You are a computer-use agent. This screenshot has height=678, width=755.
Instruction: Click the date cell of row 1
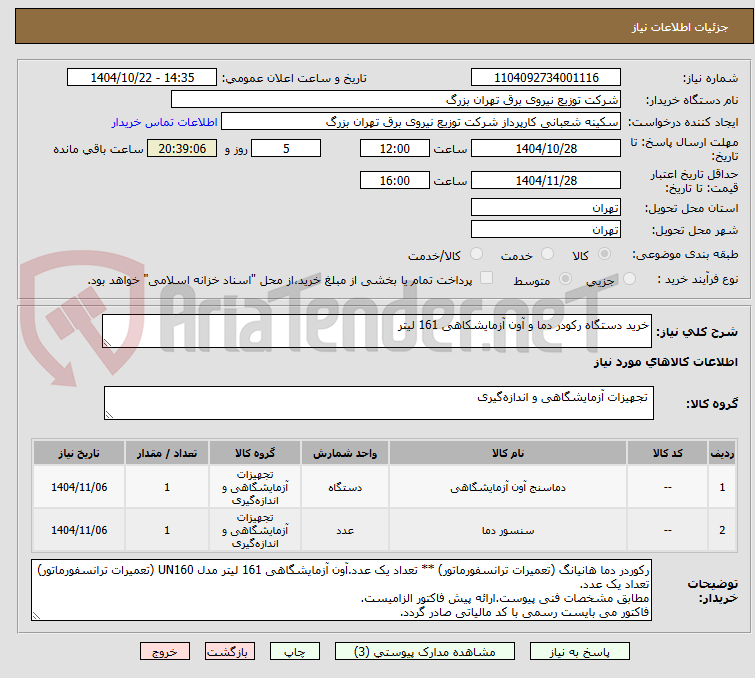point(79,487)
